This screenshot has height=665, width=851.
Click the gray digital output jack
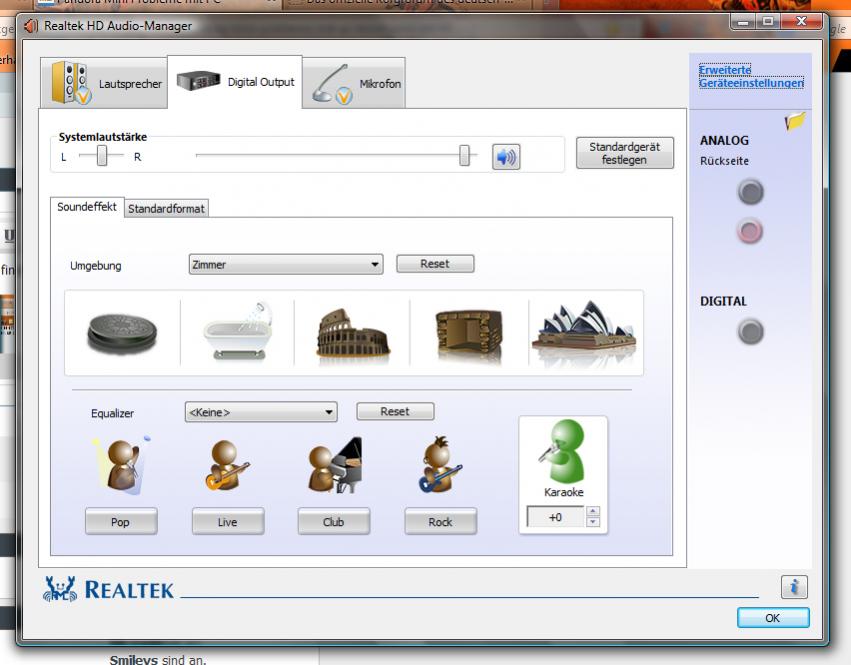[x=751, y=332]
